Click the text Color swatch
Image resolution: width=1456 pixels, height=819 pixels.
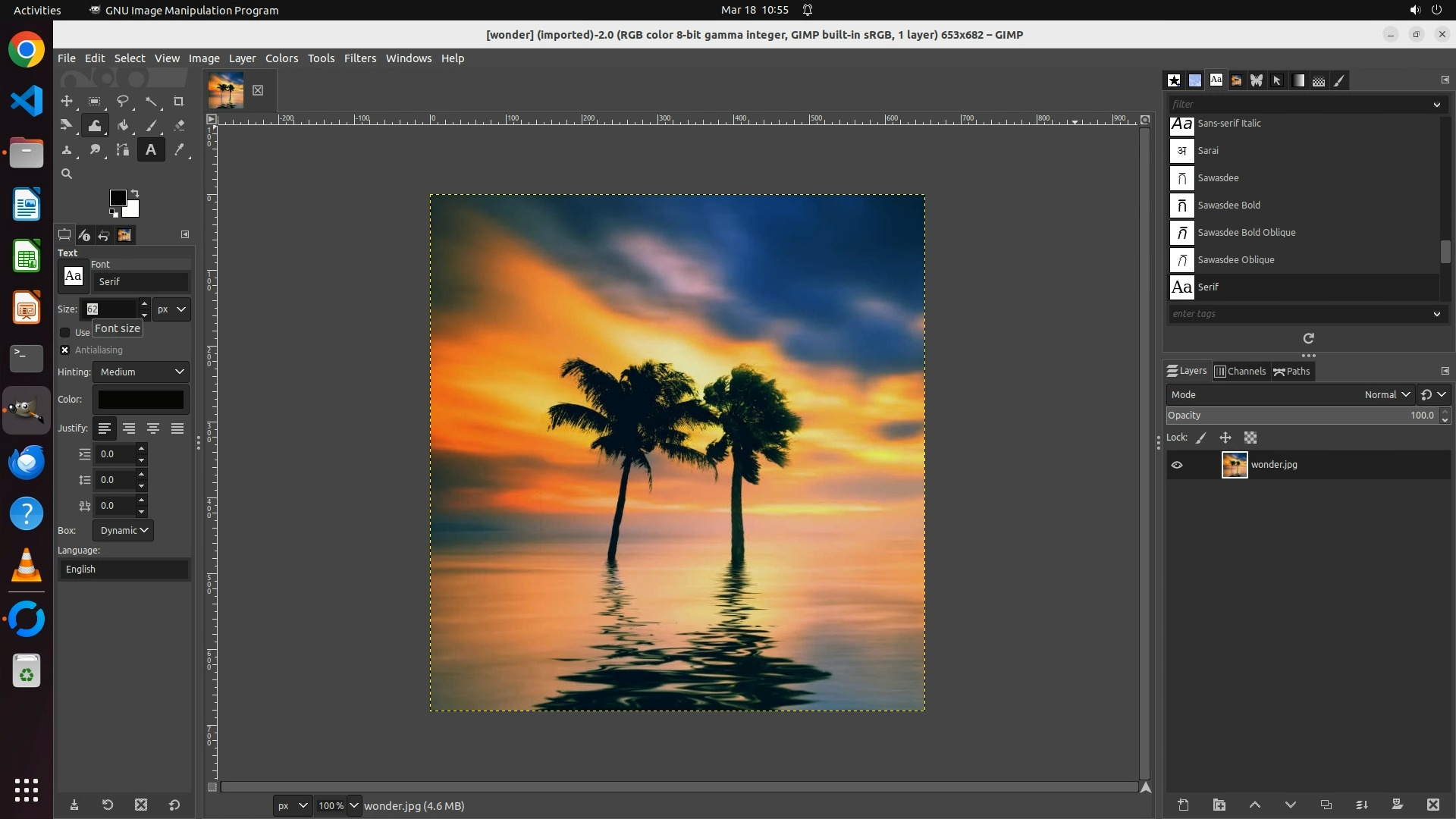[141, 400]
